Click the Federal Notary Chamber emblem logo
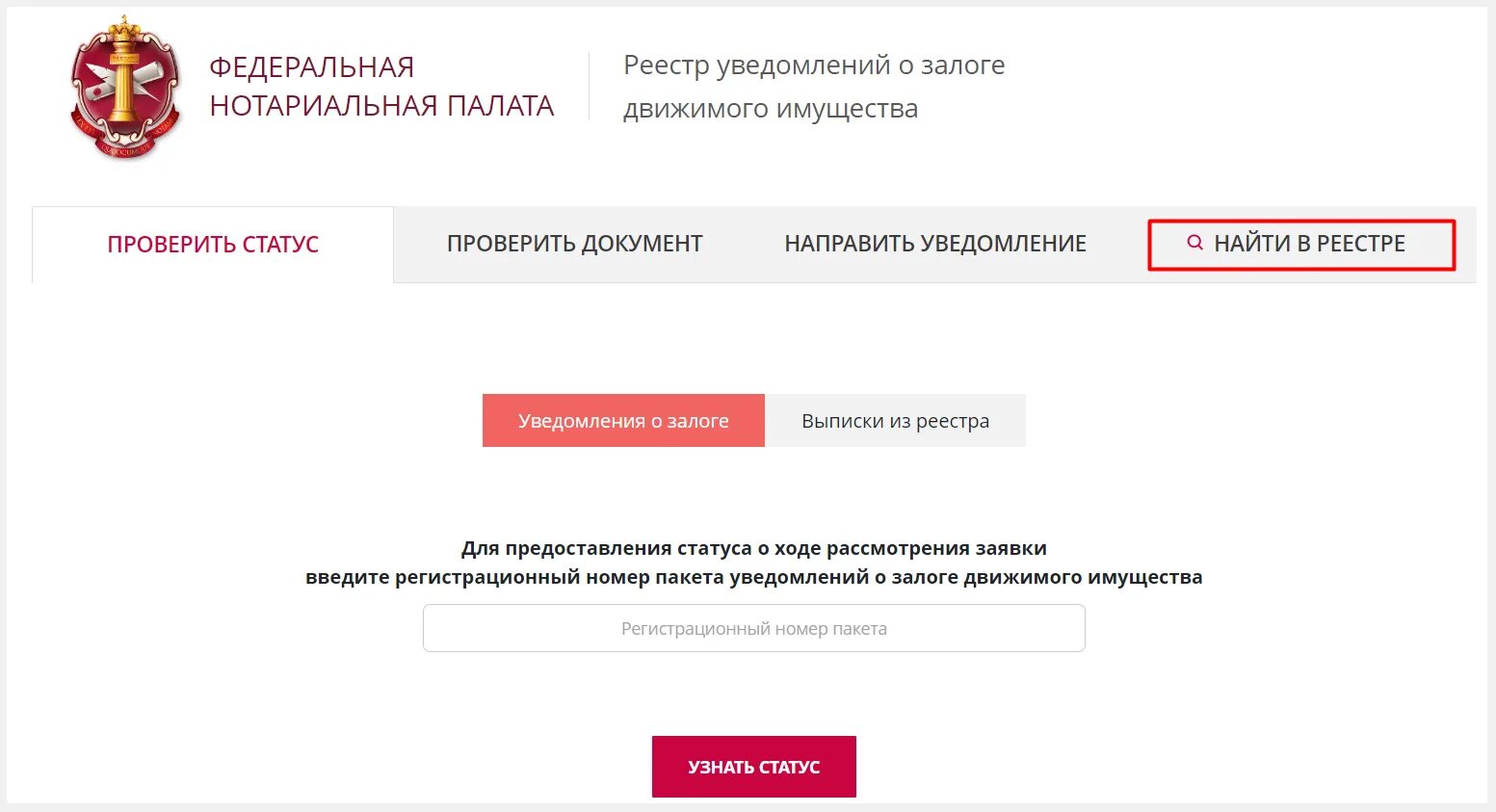 pos(124,88)
